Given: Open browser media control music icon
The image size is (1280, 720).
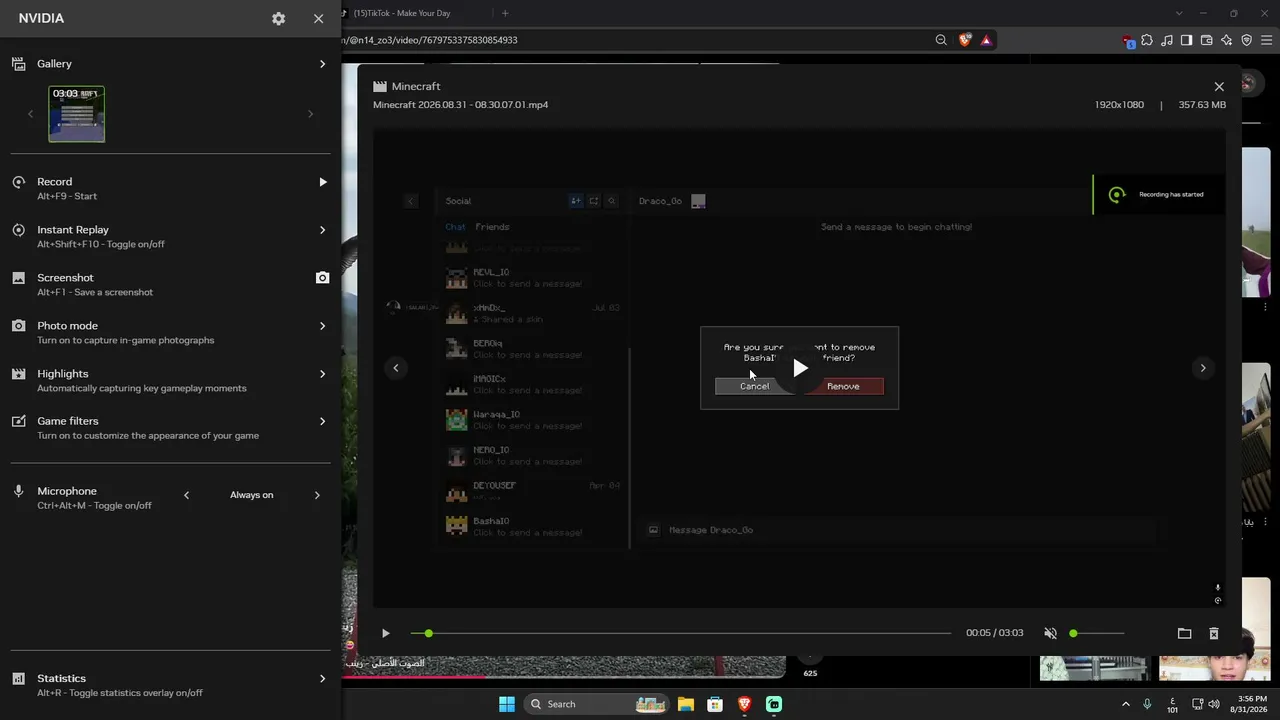Looking at the screenshot, I should pos(1167,40).
